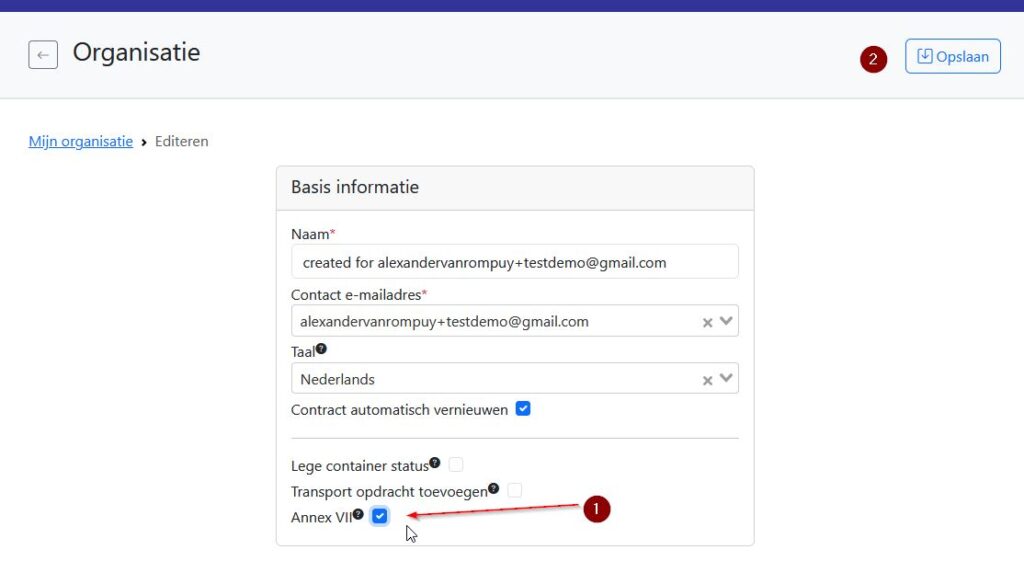Click the help icon next to Lege container status
This screenshot has height=584, width=1024.
click(435, 463)
